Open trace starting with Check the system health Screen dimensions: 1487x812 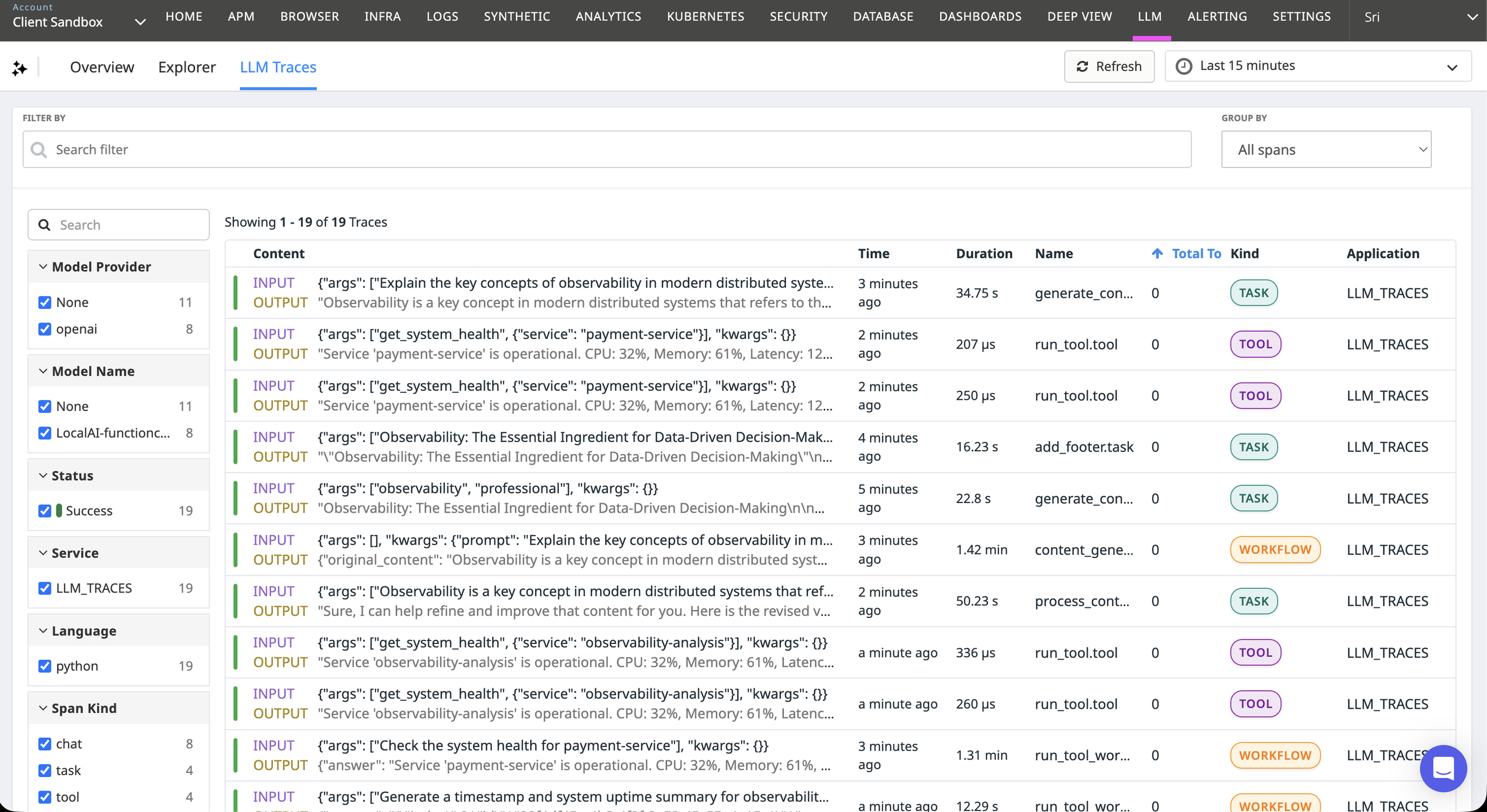[840, 756]
